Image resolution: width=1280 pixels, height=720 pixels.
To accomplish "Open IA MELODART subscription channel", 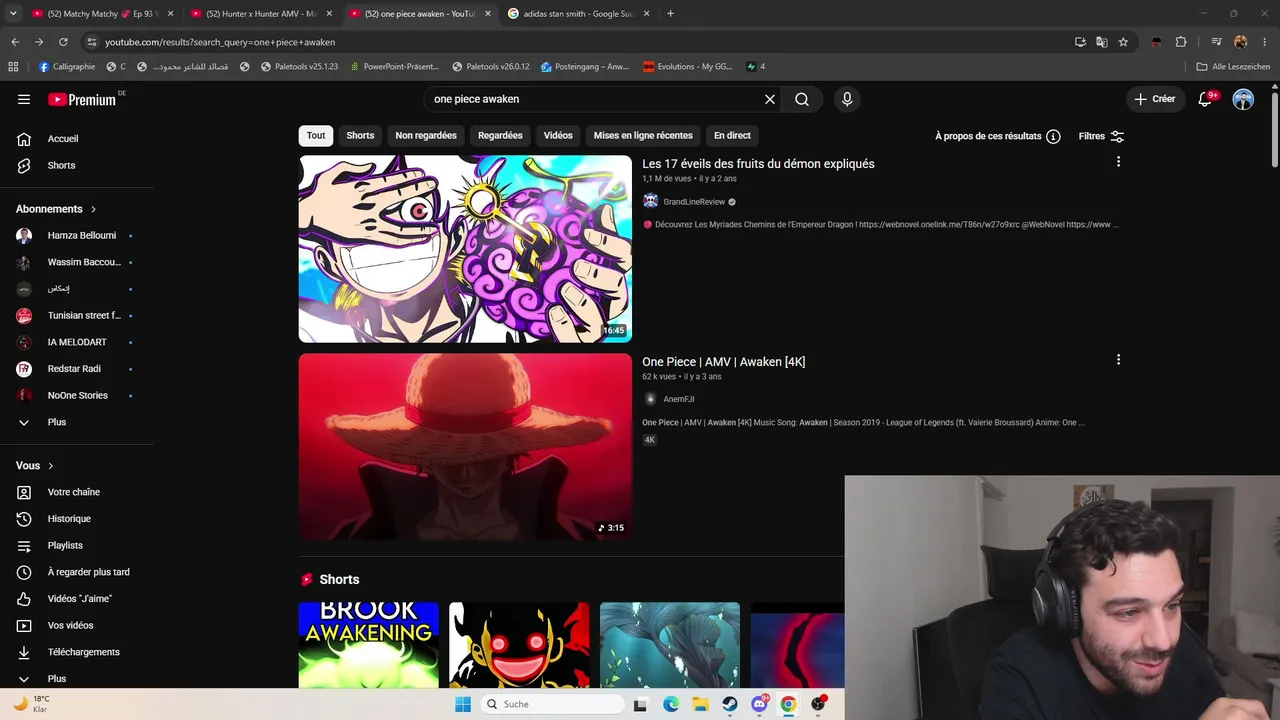I will point(77,342).
